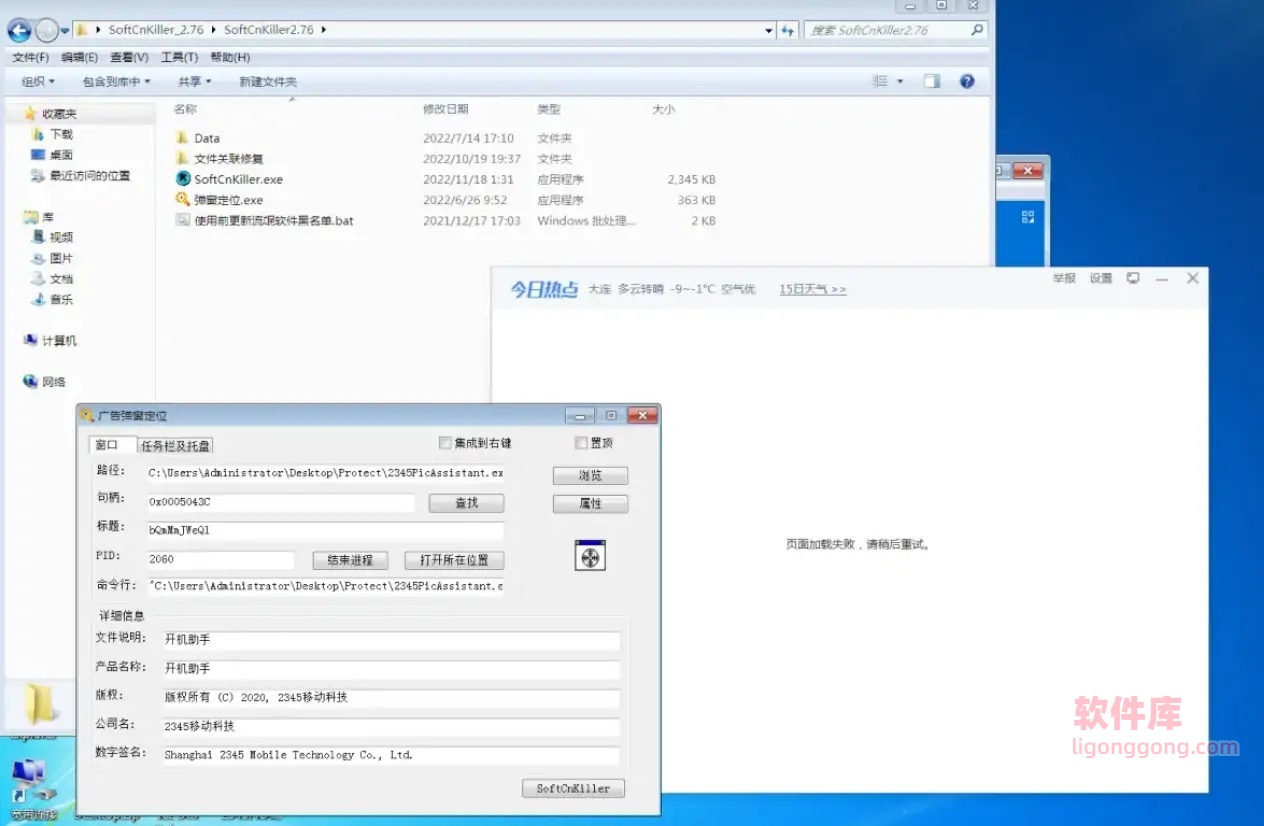The width and height of the screenshot is (1264, 826).
Task: Open the recent pages dropdown beside forward arrow
Action: coord(65,31)
